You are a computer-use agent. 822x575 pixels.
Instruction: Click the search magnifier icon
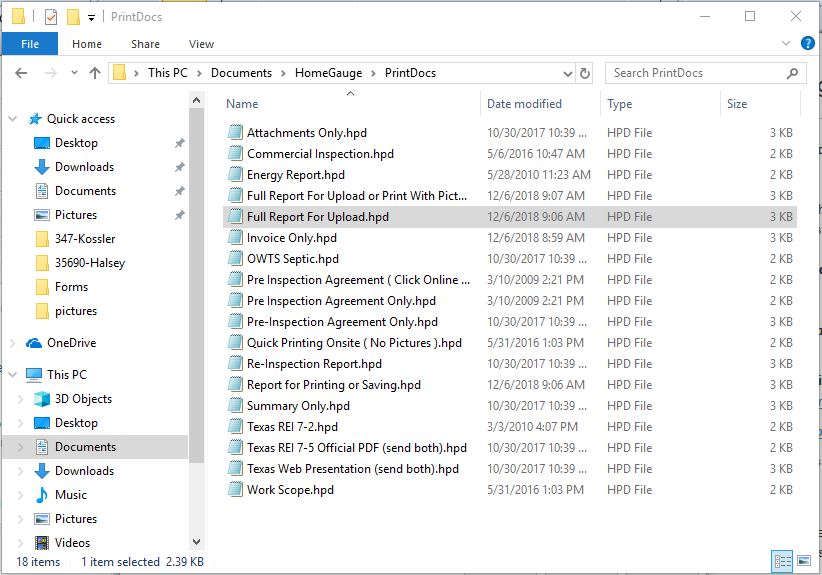[x=792, y=73]
